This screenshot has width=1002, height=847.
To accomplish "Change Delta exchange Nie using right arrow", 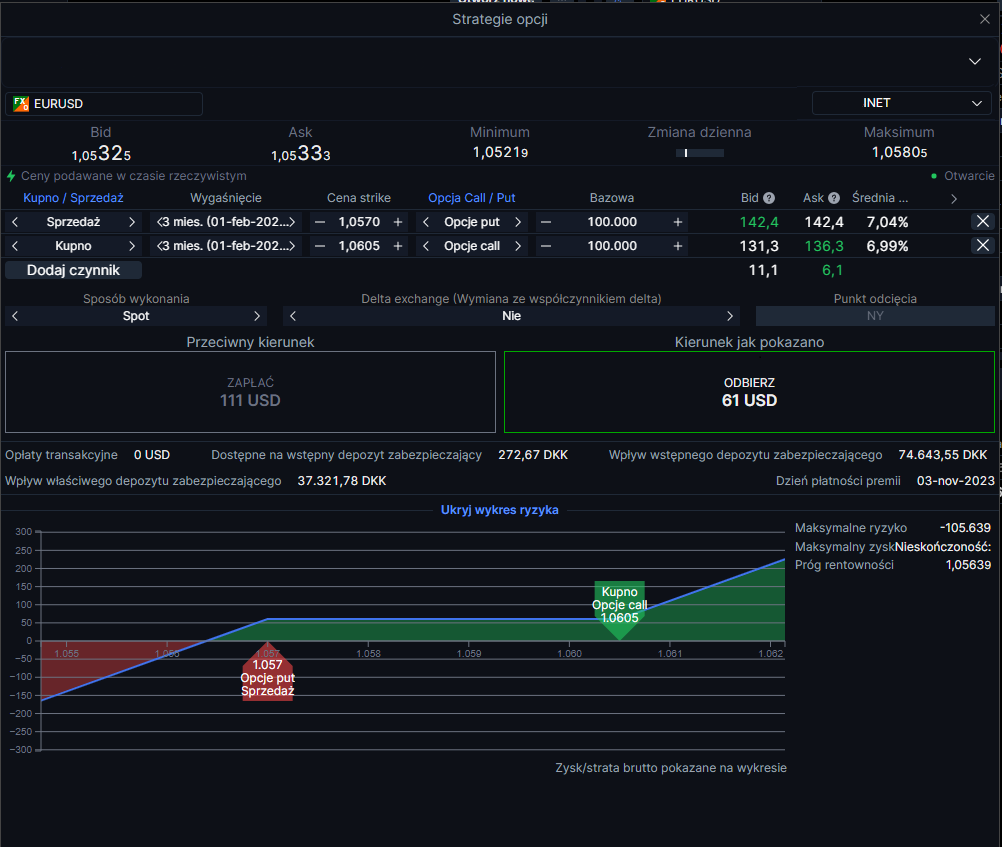I will tap(730, 316).
